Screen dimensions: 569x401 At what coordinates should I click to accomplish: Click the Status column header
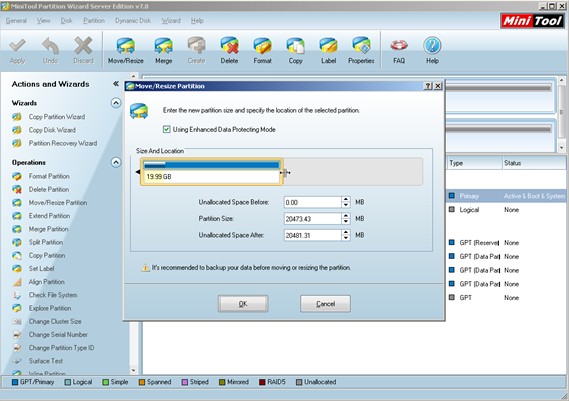pos(534,163)
